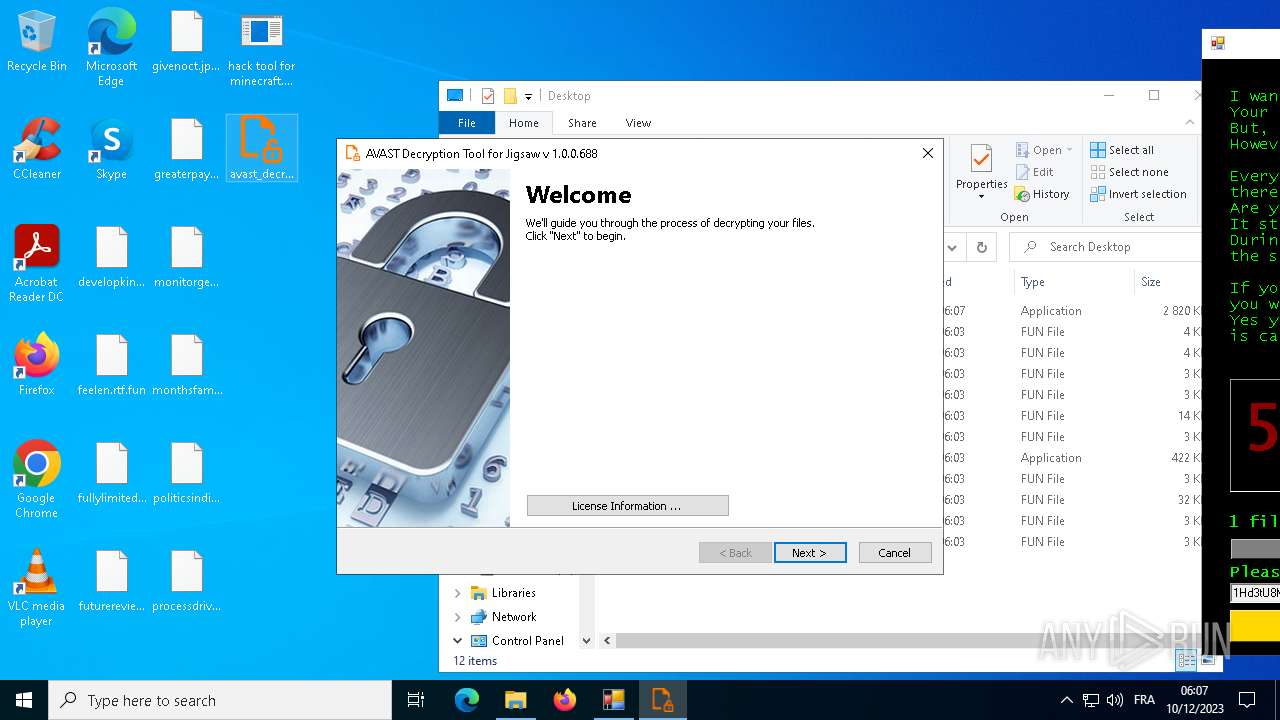Select the developkin file icon
This screenshot has width=1280, height=720.
tap(111, 257)
